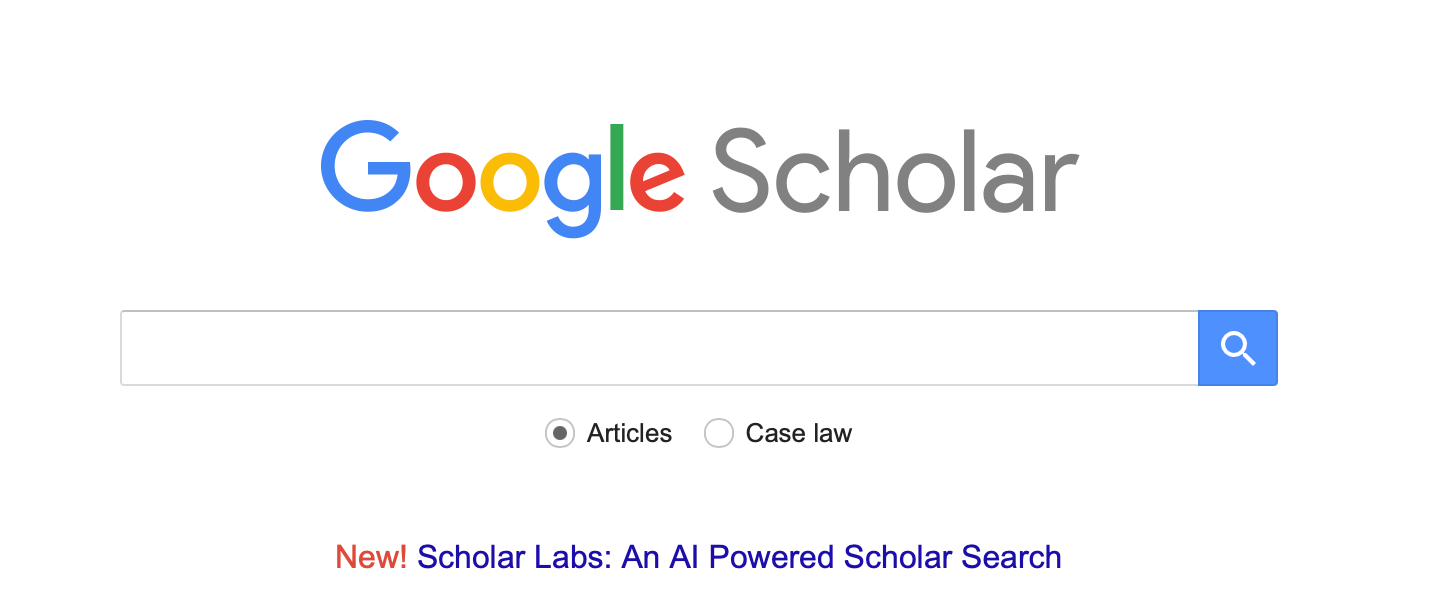Select the Articles radio button
This screenshot has width=1434, height=610.
[x=560, y=433]
